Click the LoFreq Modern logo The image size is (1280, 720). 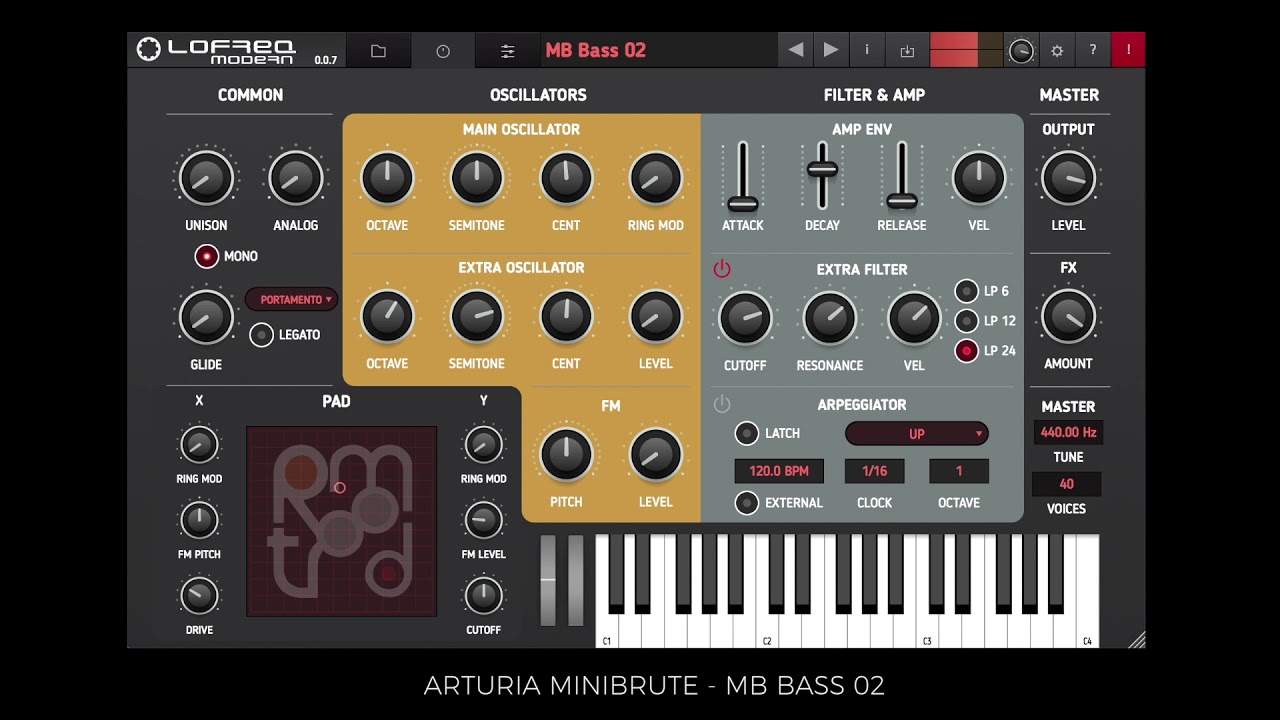[x=217, y=50]
